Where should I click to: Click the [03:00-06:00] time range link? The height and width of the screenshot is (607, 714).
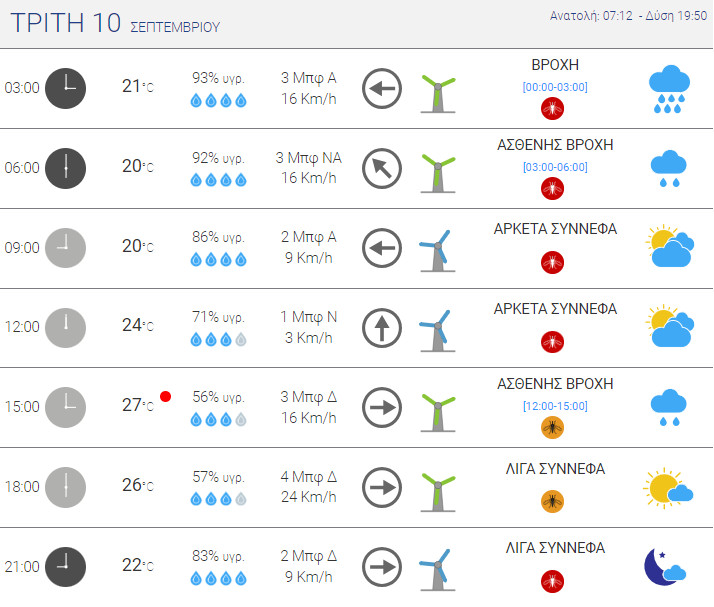(x=555, y=167)
